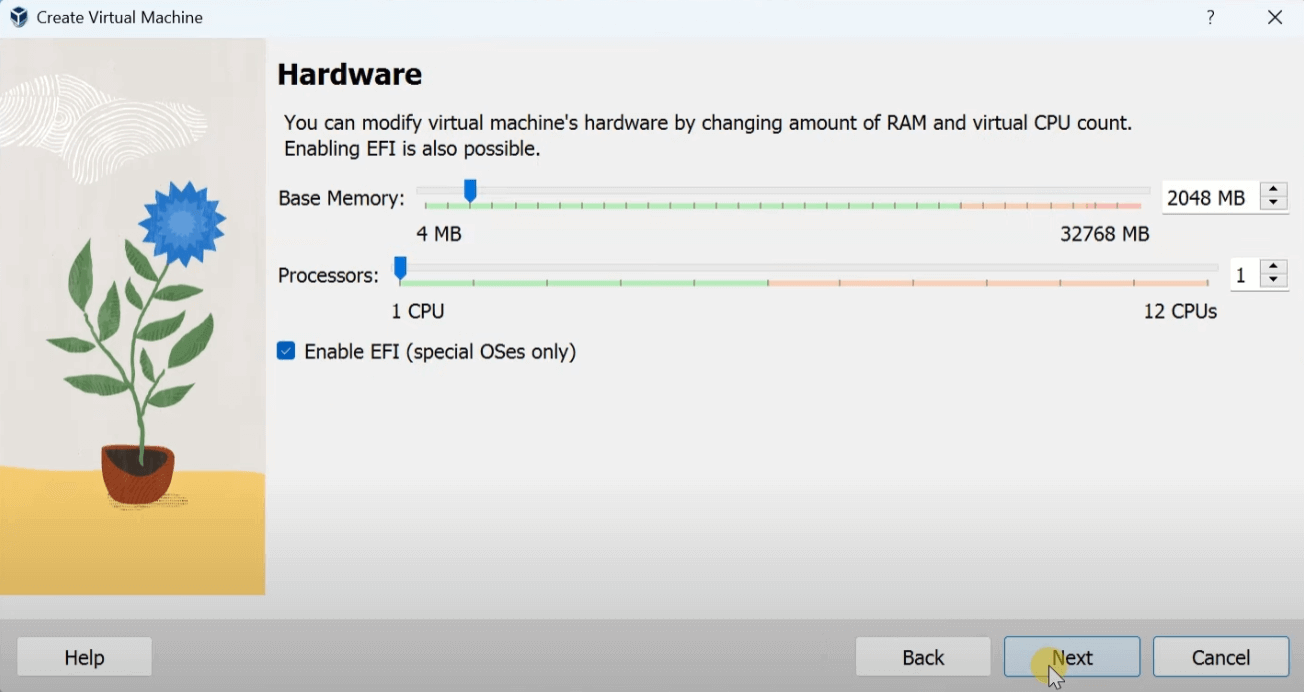Click the red zone of the Base Memory track
Image resolution: width=1304 pixels, height=692 pixels.
(1050, 205)
